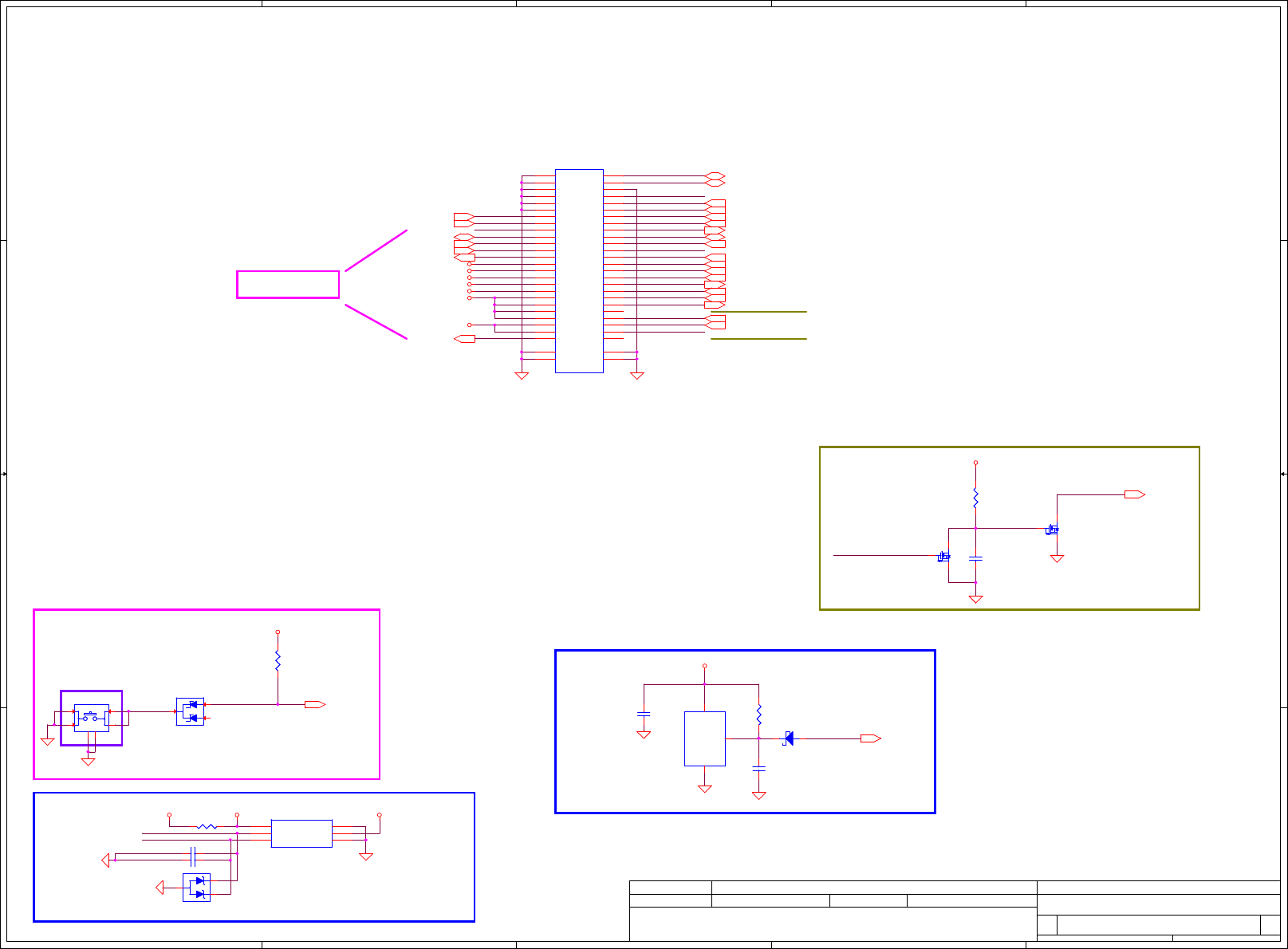
Task: Select the IC rectangle in the middle blue frame
Action: [x=705, y=738]
